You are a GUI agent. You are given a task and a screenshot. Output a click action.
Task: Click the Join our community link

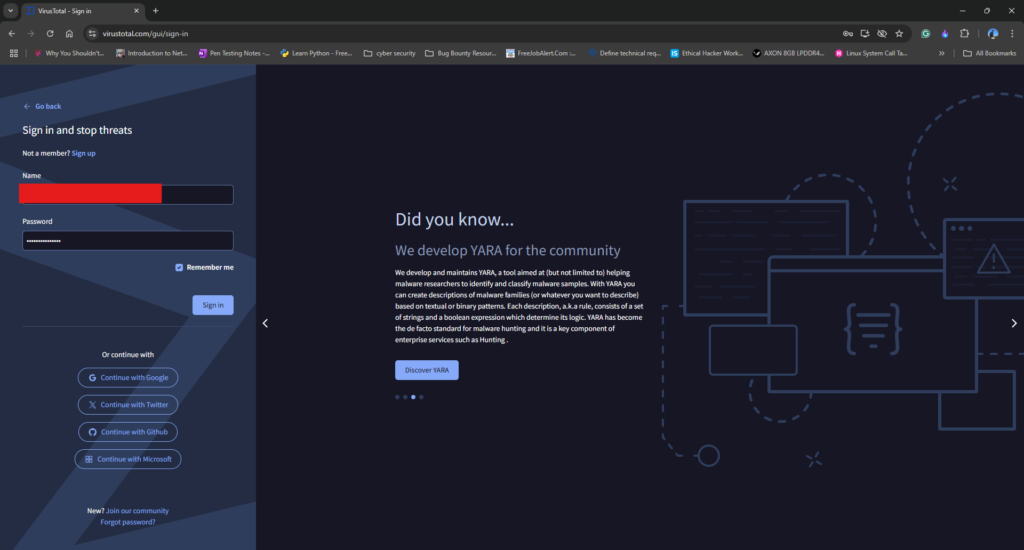[137, 511]
